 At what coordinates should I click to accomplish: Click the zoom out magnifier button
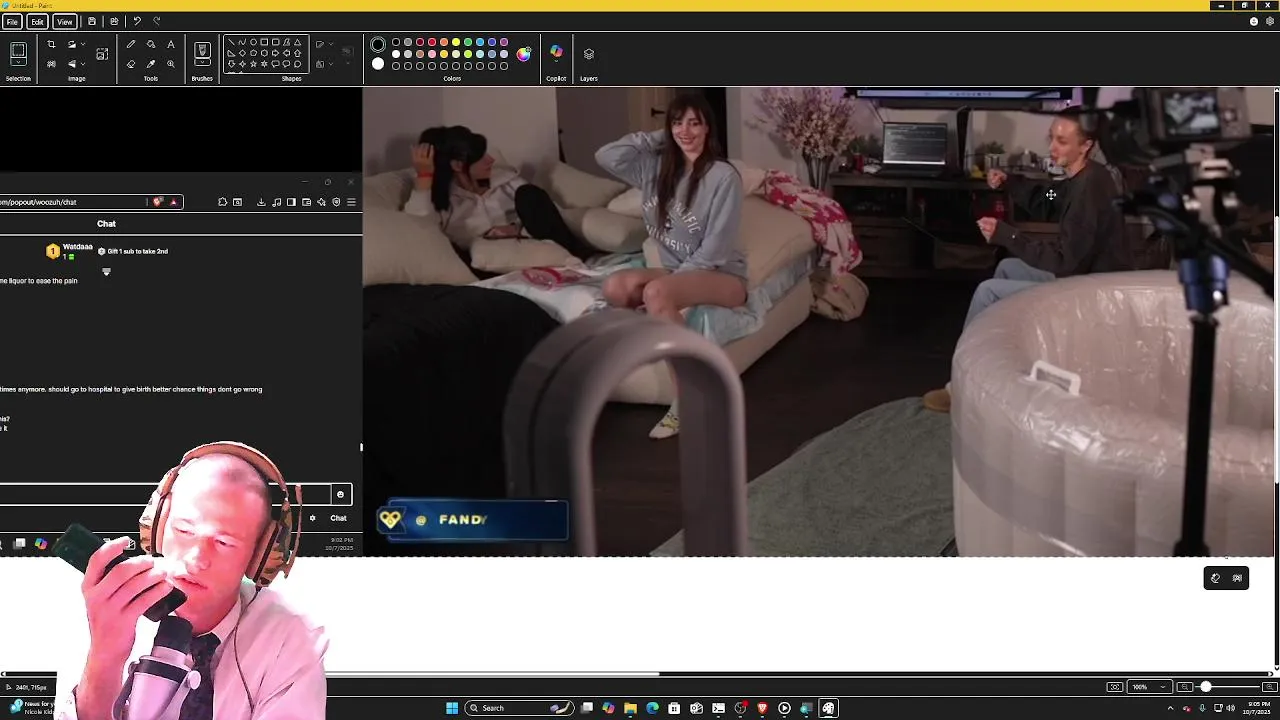(x=1184, y=687)
